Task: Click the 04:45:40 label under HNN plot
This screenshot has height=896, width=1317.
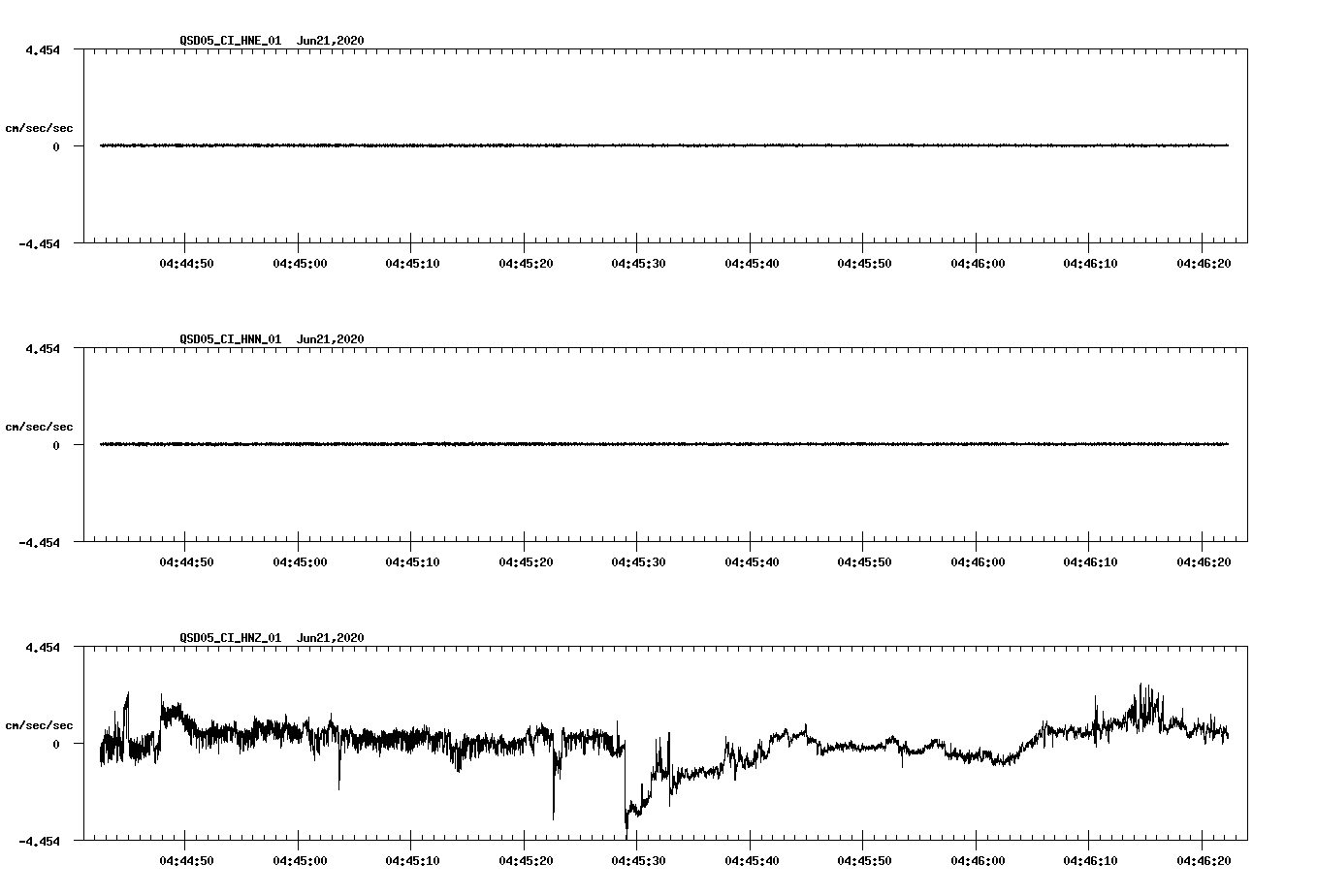Action: [751, 561]
